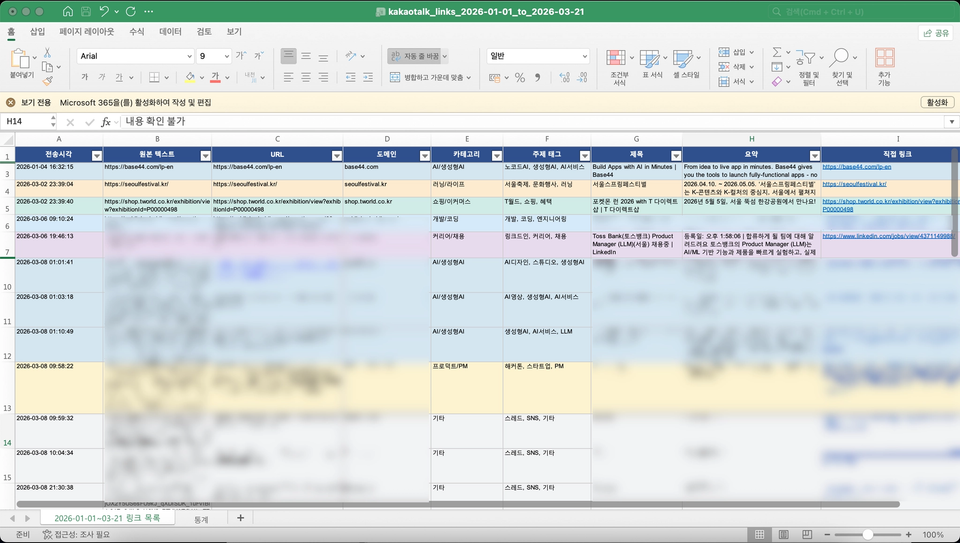Open filter dropdown for 도메인 column
Viewport: 960px width, 543px height.
click(424, 155)
